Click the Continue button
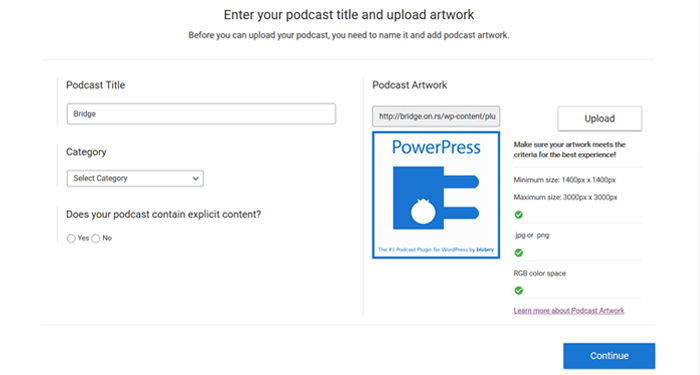700x375 pixels. 609,356
